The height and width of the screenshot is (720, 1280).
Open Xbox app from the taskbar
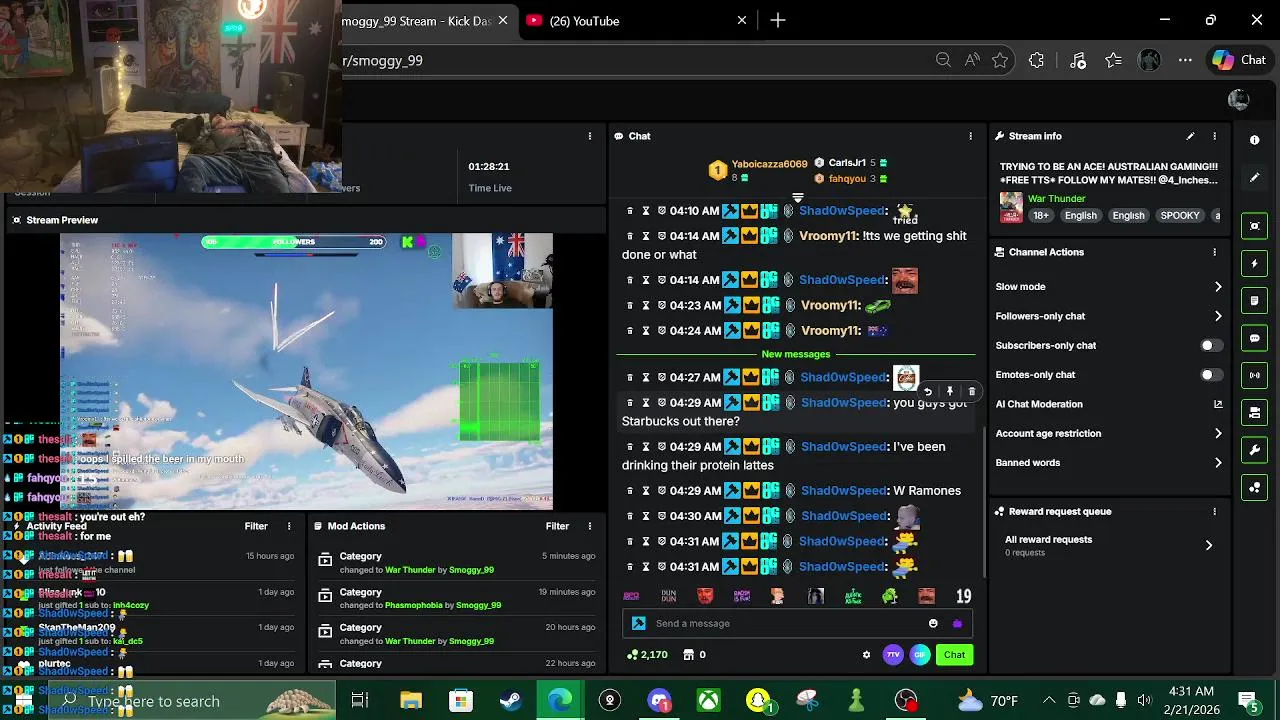coord(708,701)
